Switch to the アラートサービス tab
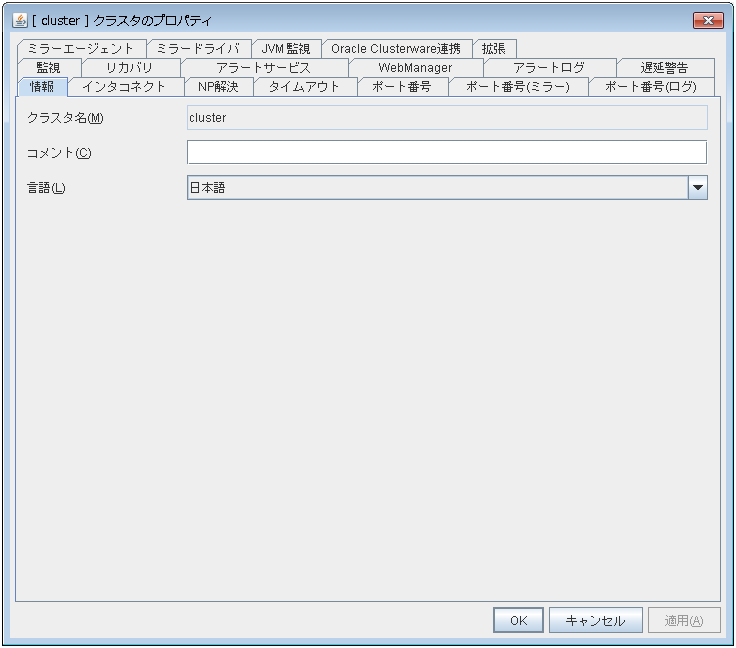Screen dimensions: 736x648 (x=263, y=68)
